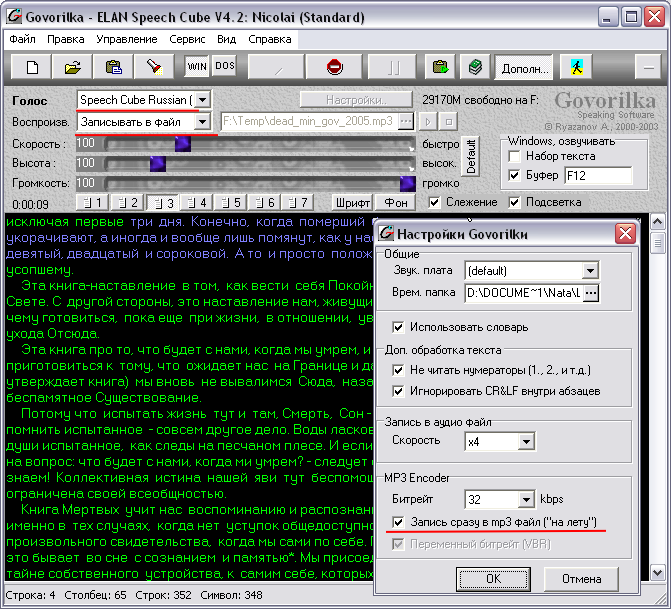
Task: Click the grayed play button in toolbar
Action: pyautogui.click(x=276, y=67)
